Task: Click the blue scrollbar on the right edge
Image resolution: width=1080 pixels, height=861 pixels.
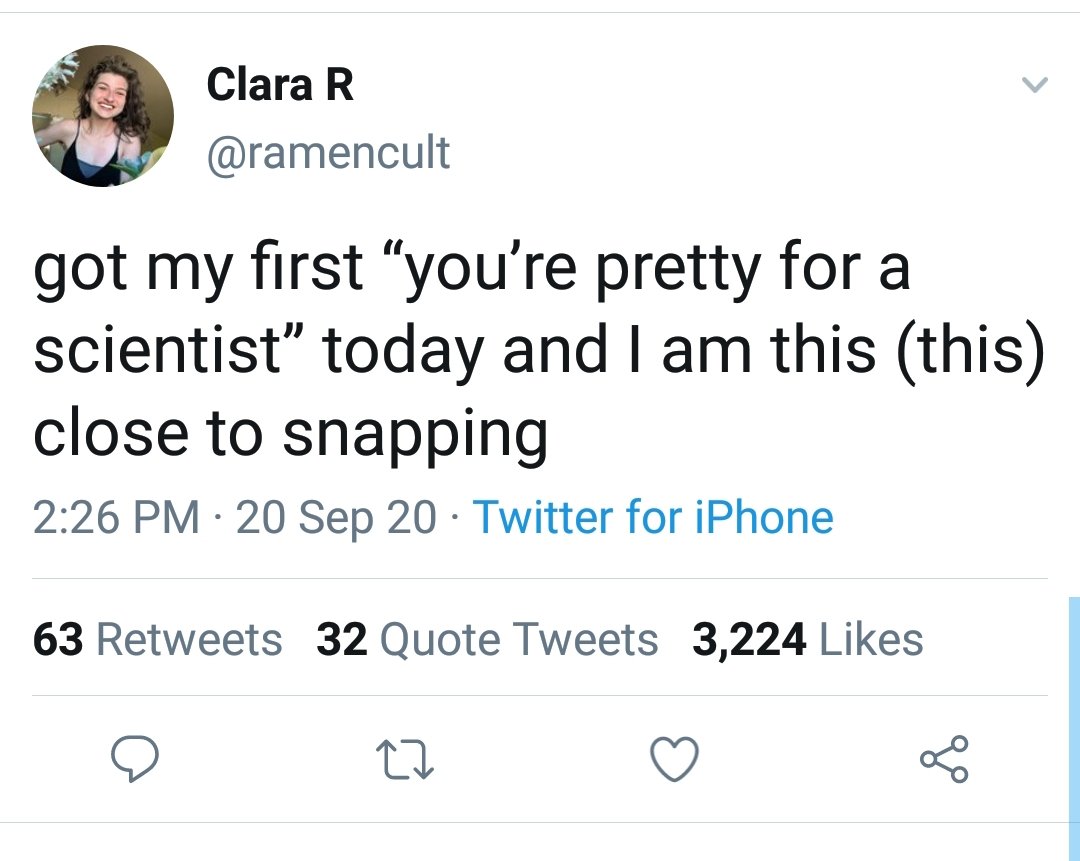Action: (x=1073, y=700)
